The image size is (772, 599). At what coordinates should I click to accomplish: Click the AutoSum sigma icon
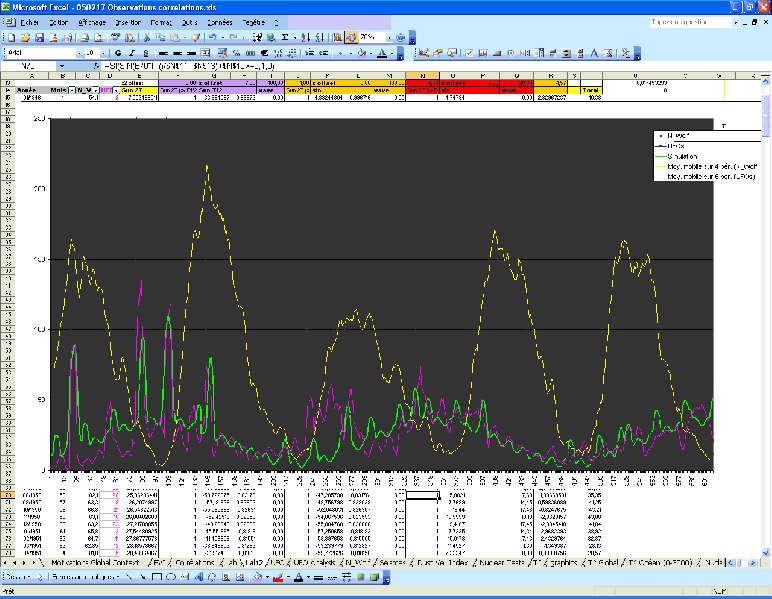[x=285, y=37]
